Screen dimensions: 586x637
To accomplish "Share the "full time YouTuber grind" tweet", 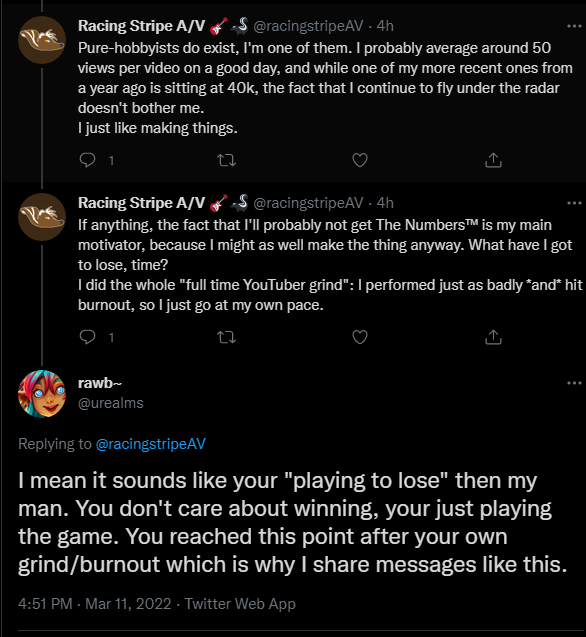I will [493, 337].
